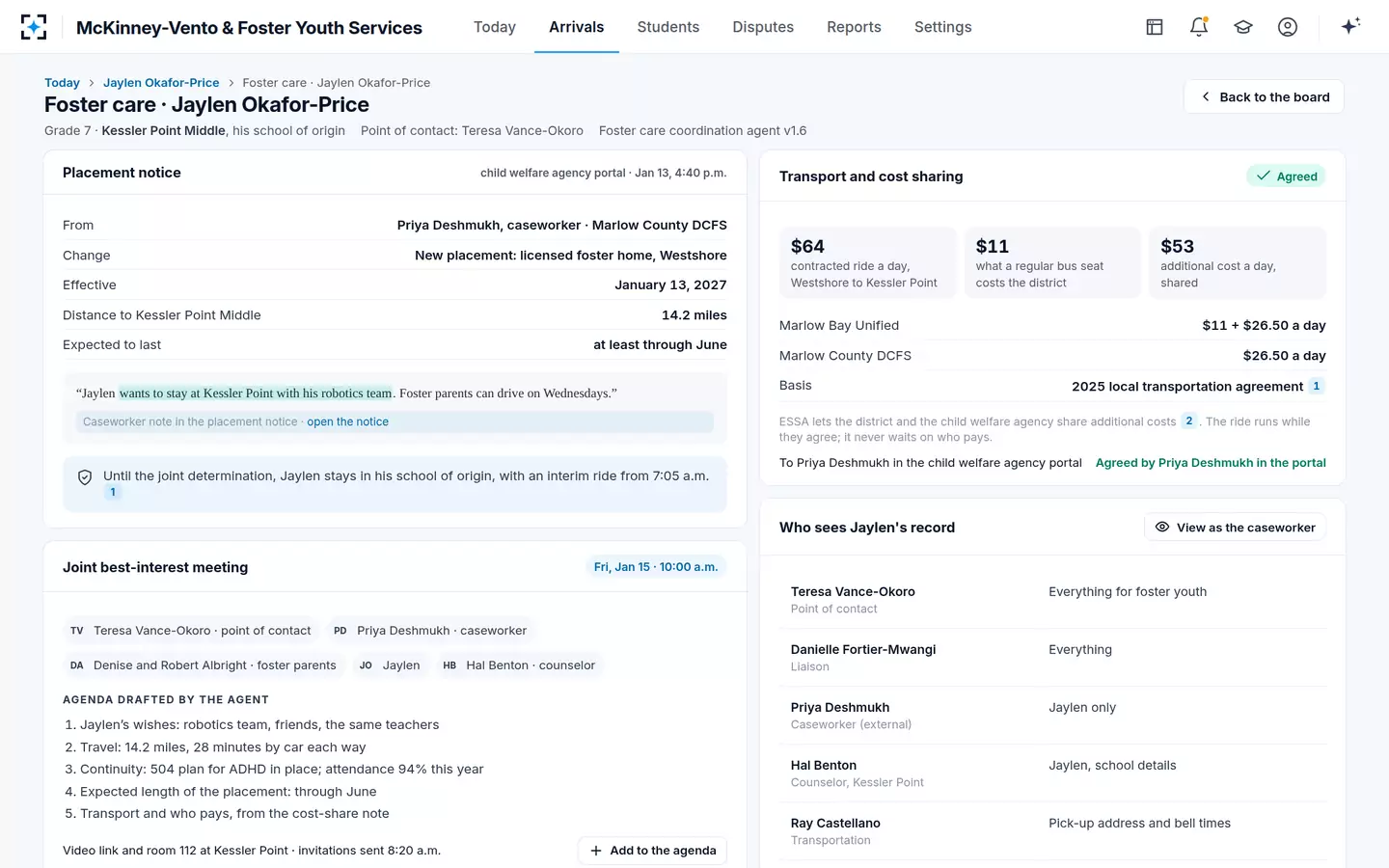
Task: Click Add to the agenda button
Action: point(653,851)
